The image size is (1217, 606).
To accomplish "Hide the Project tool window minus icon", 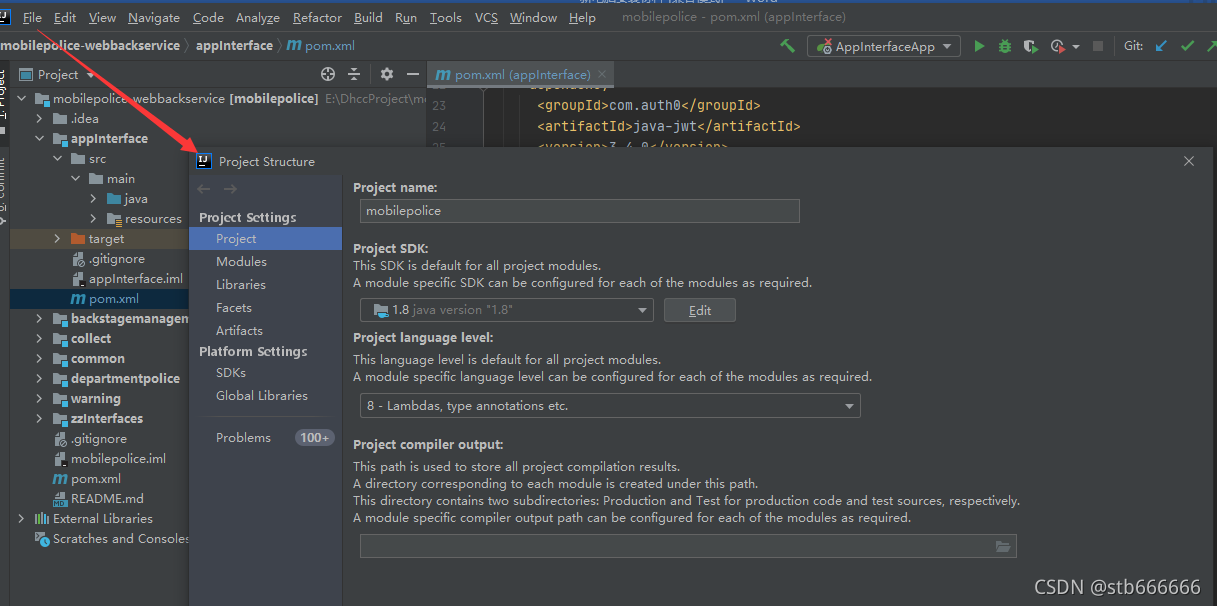I will click(412, 74).
